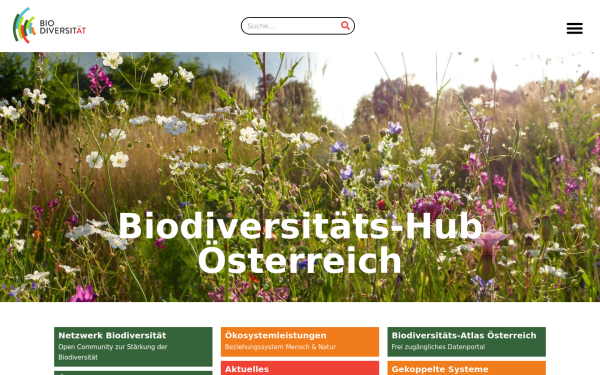This screenshot has width=600, height=375.
Task: Click 'Beziehungssystem Mensch & Natur' text
Action: tap(280, 347)
